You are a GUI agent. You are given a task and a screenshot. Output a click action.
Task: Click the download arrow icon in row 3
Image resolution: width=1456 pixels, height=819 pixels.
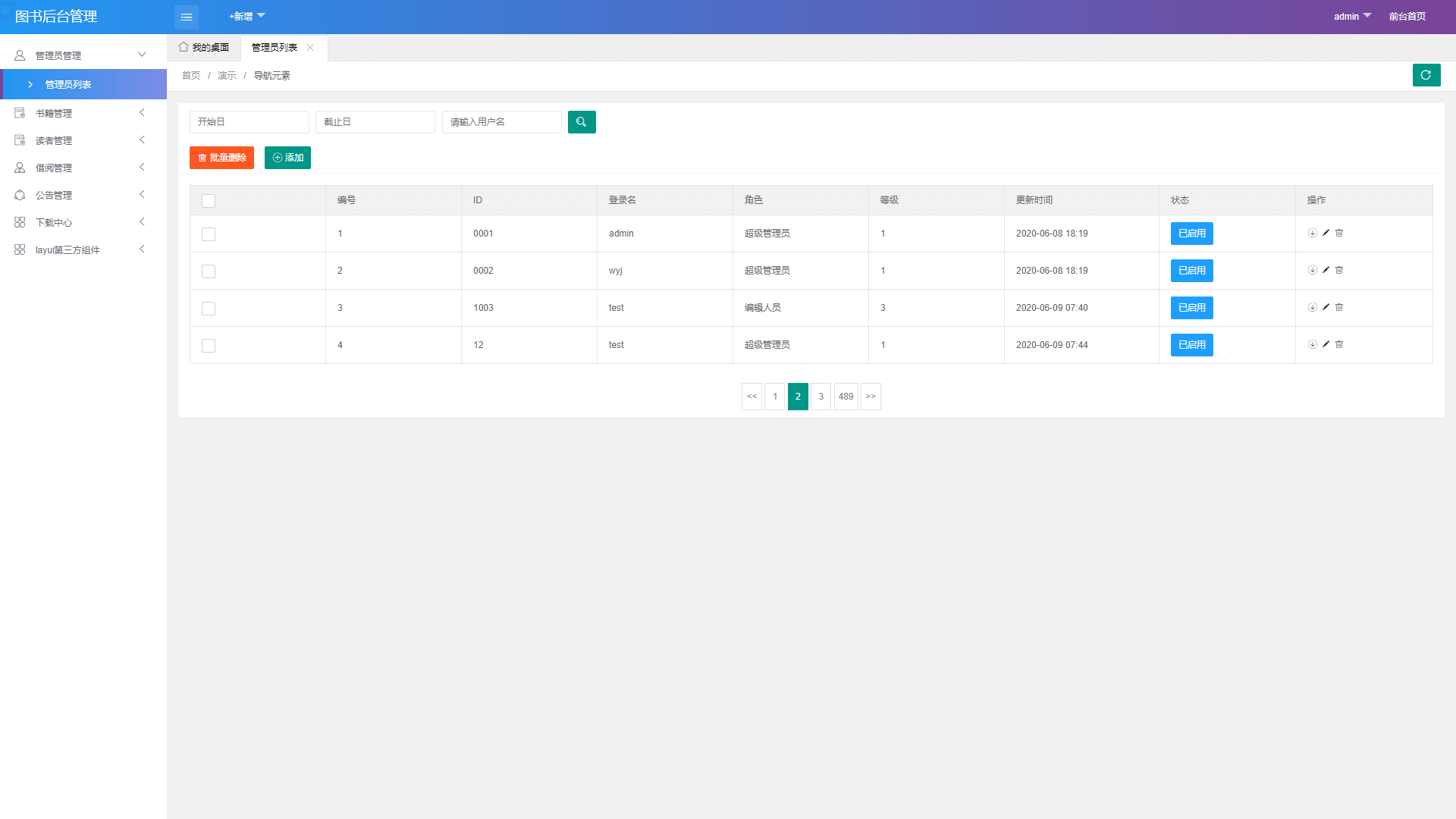1312,307
